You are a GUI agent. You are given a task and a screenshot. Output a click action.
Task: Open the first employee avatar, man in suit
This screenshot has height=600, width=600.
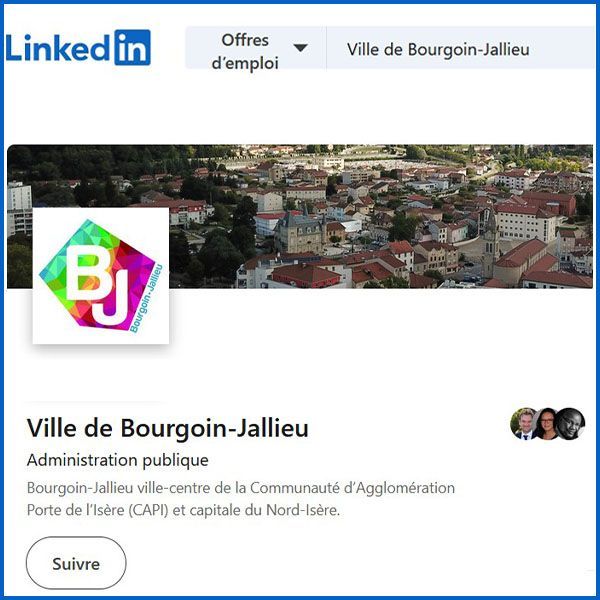(525, 424)
